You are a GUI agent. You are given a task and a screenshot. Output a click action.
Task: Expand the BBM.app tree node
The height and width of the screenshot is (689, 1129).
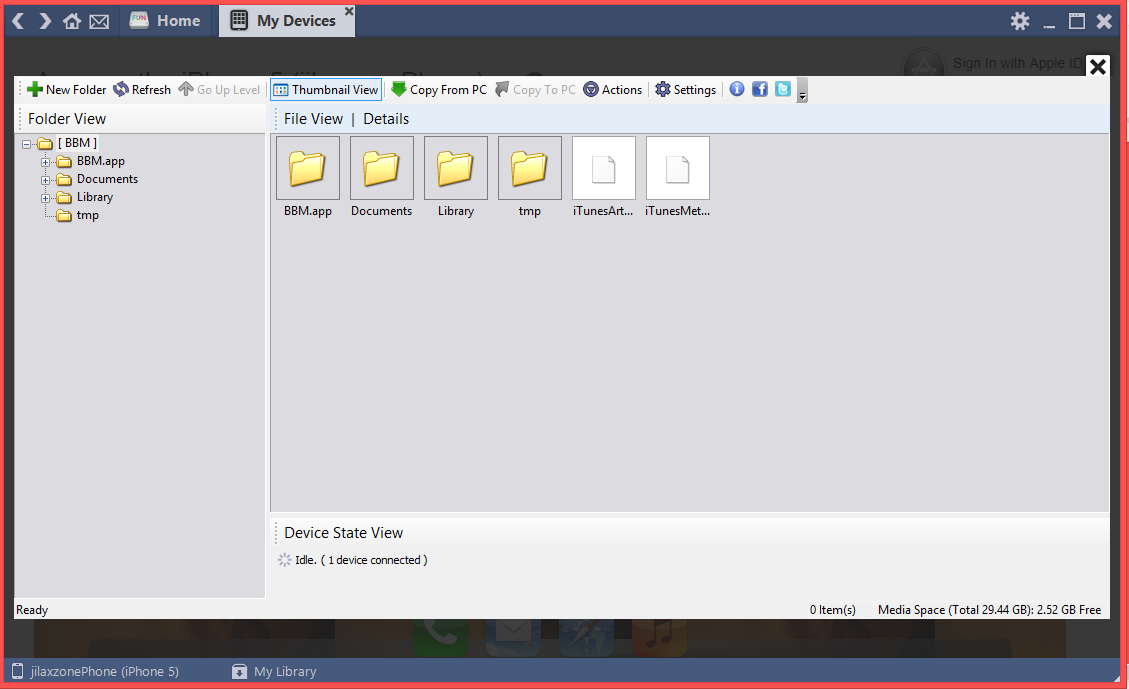45,162
